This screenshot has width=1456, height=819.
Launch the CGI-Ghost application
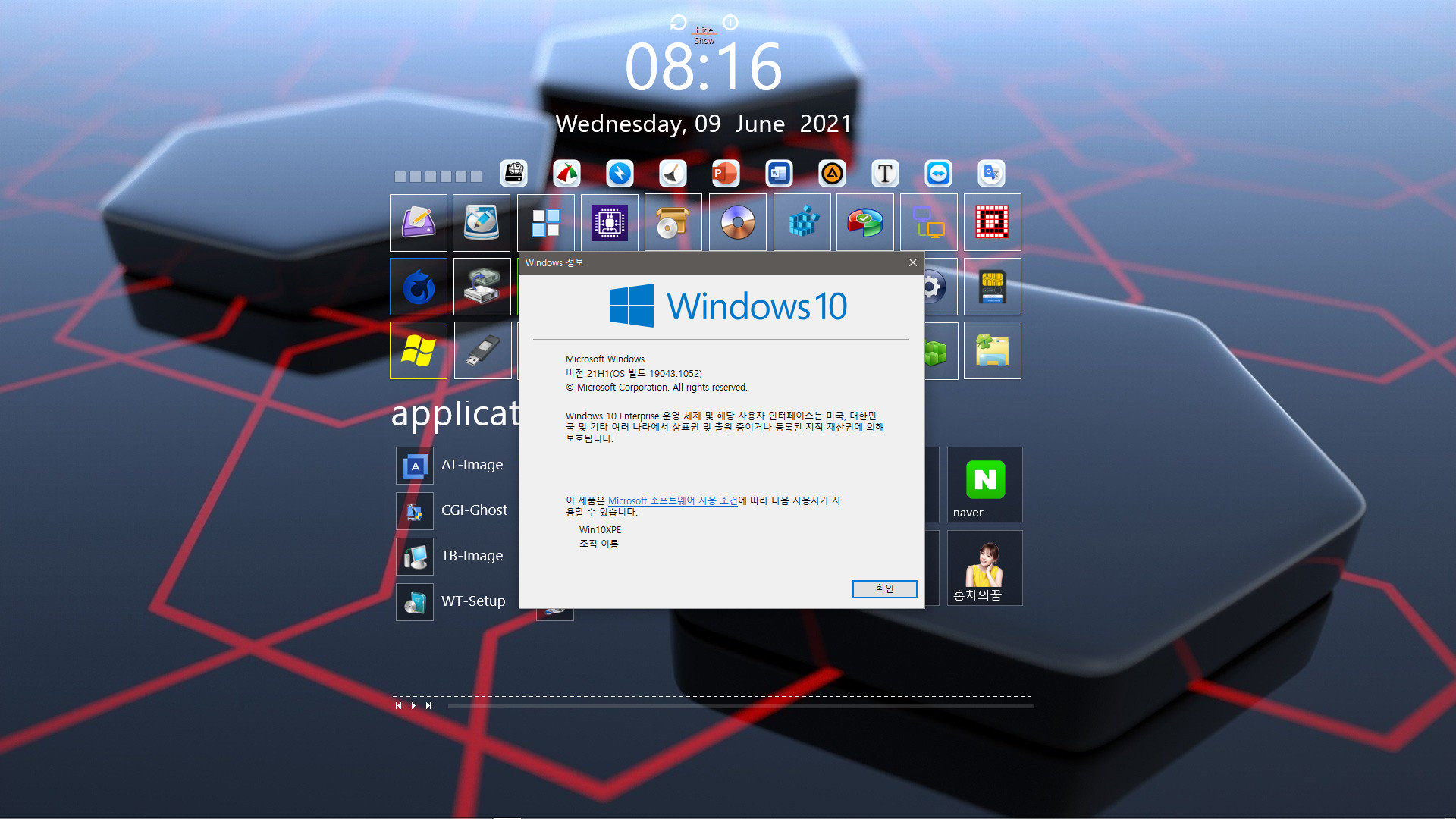coord(453,511)
